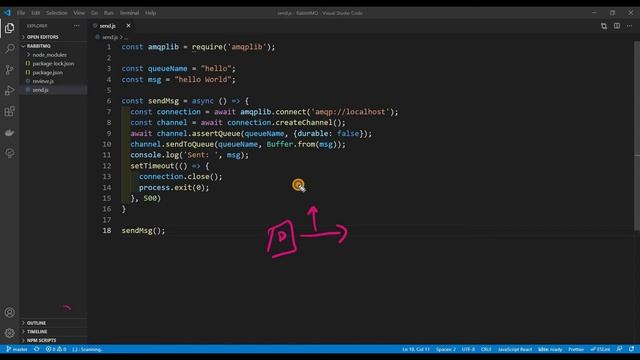Image resolution: width=640 pixels, height=360 pixels.
Task: Click 'Scanning..' status bar text
Action: (x=87, y=349)
